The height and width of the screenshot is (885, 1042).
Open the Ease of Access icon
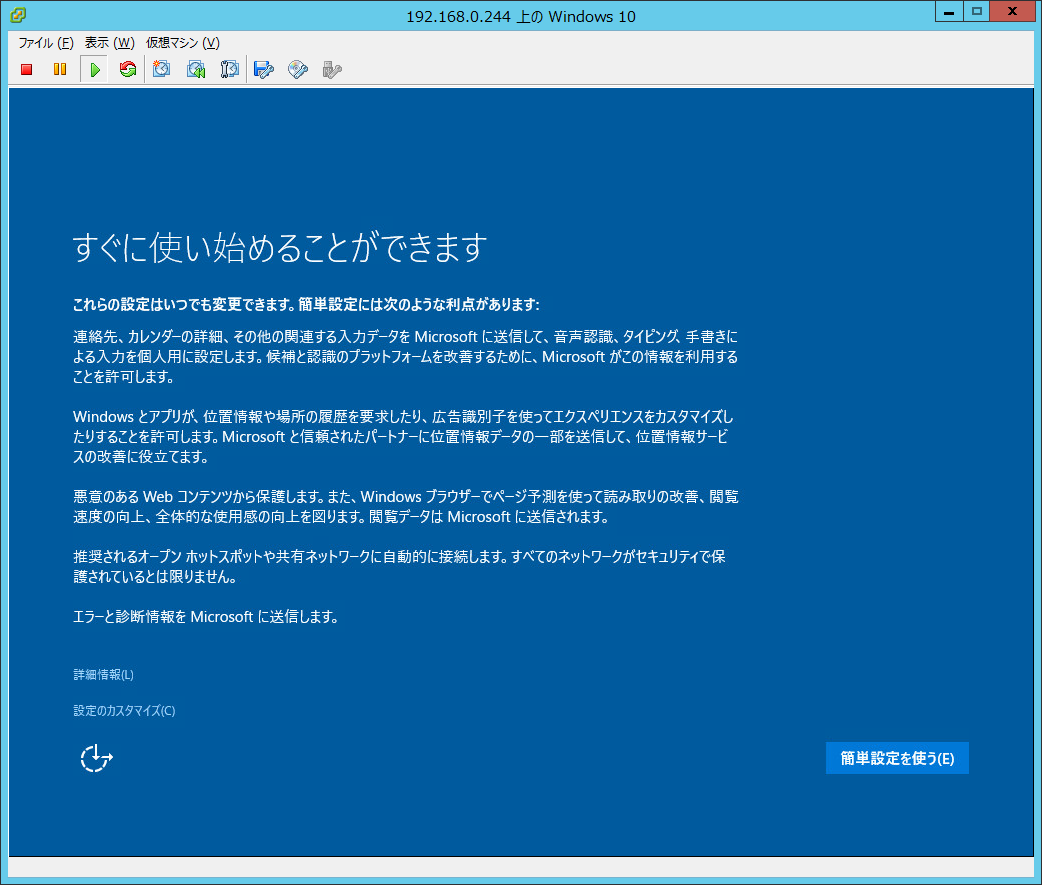tap(96, 758)
